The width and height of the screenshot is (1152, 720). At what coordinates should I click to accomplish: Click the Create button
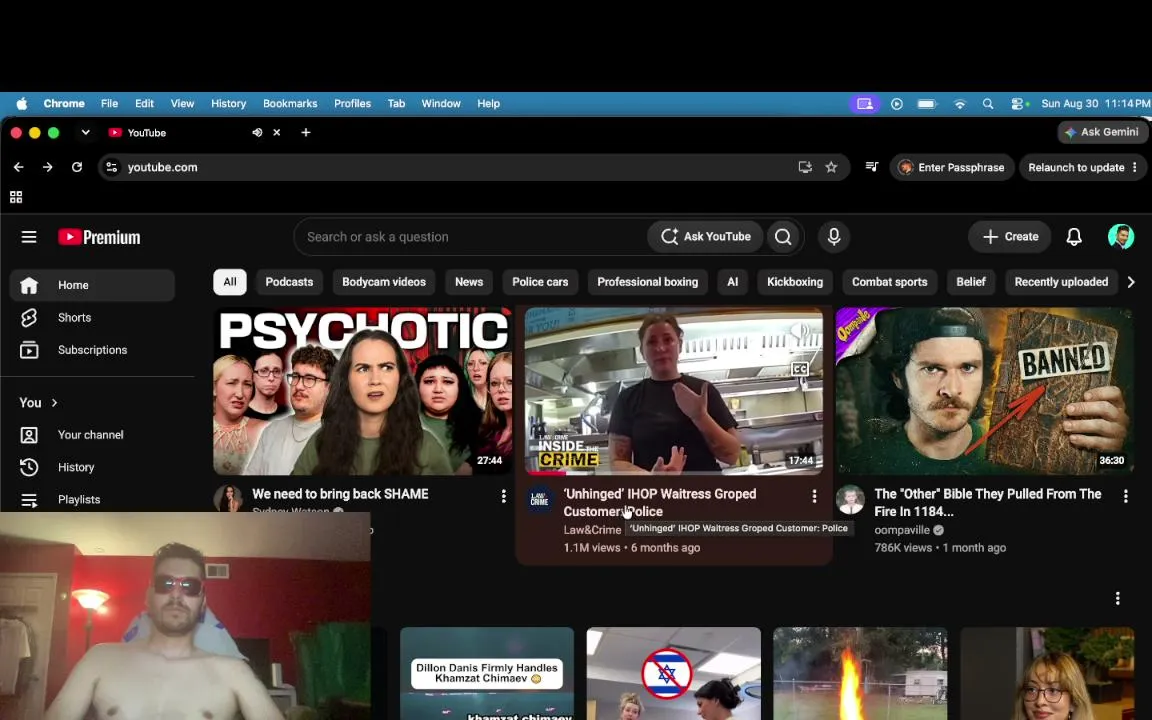(x=1010, y=237)
